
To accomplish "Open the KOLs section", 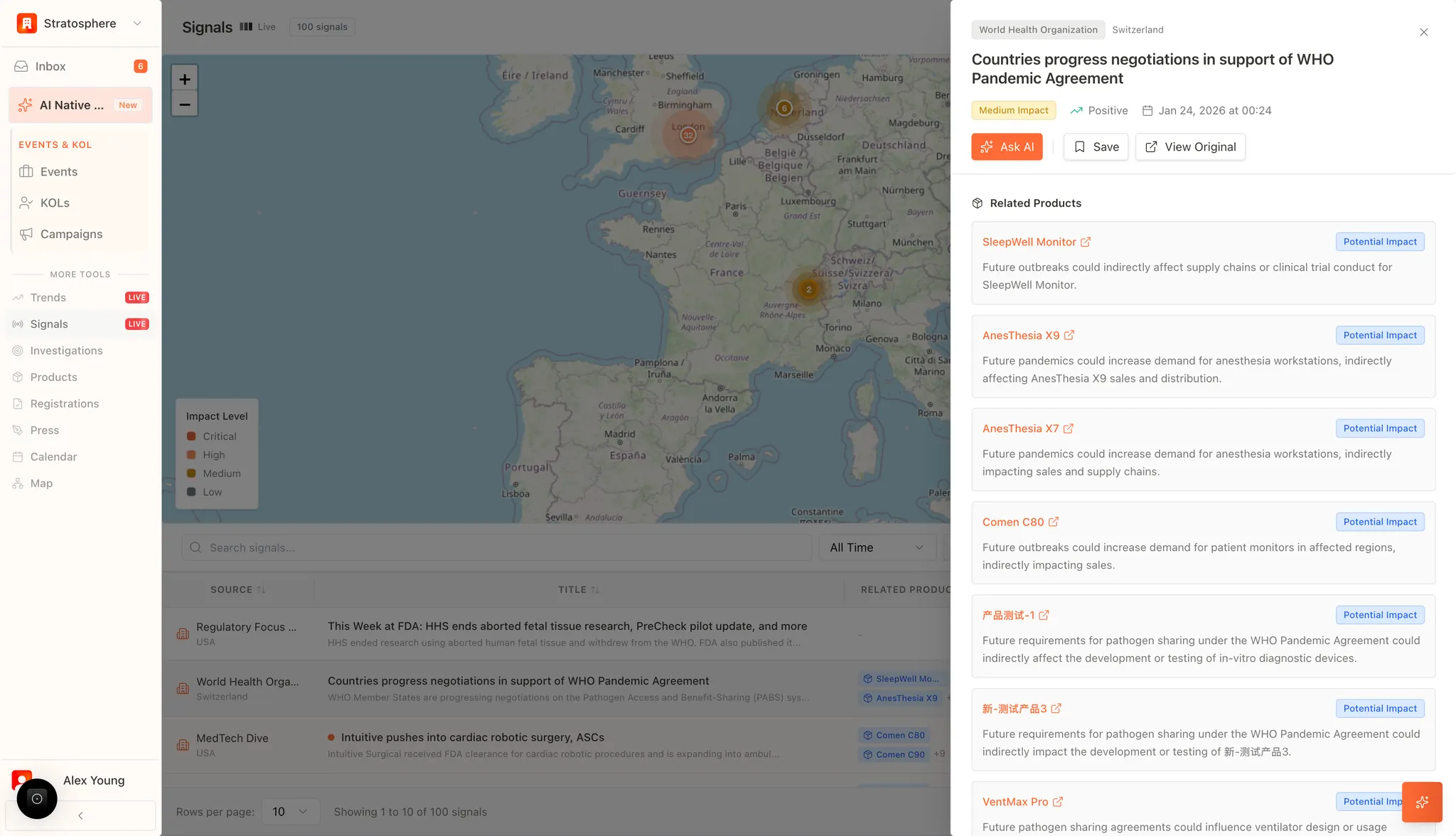I will pos(54,203).
